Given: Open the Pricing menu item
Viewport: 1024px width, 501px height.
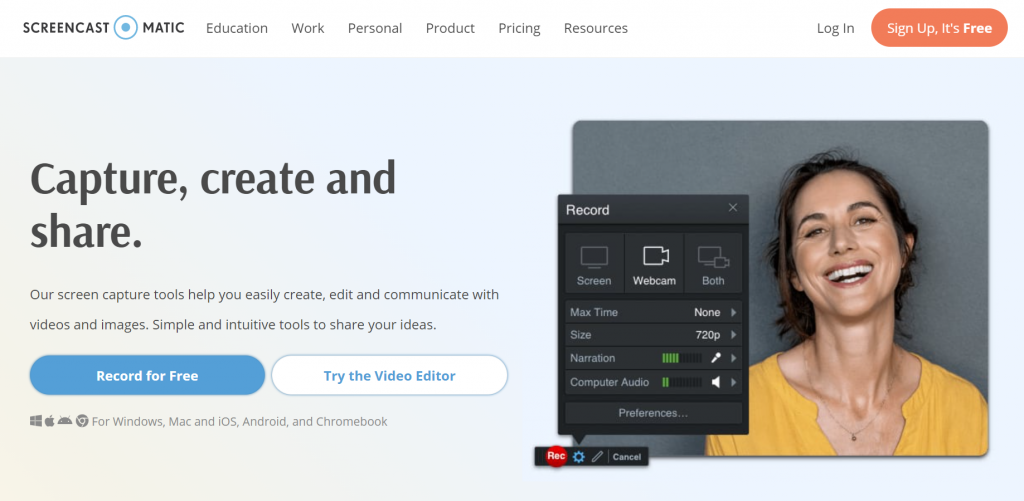Looking at the screenshot, I should 519,28.
